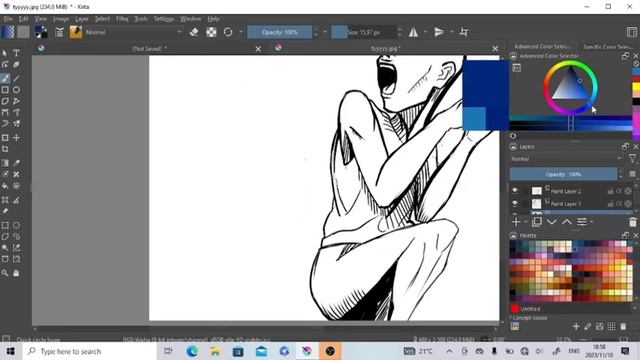640x360 pixels.
Task: Open layer properties dropdown arrow
Action: click(592, 222)
